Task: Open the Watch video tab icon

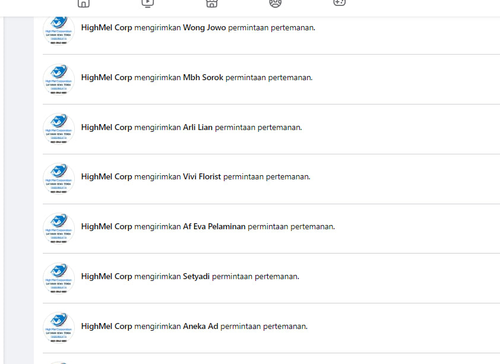Action: coord(147,3)
